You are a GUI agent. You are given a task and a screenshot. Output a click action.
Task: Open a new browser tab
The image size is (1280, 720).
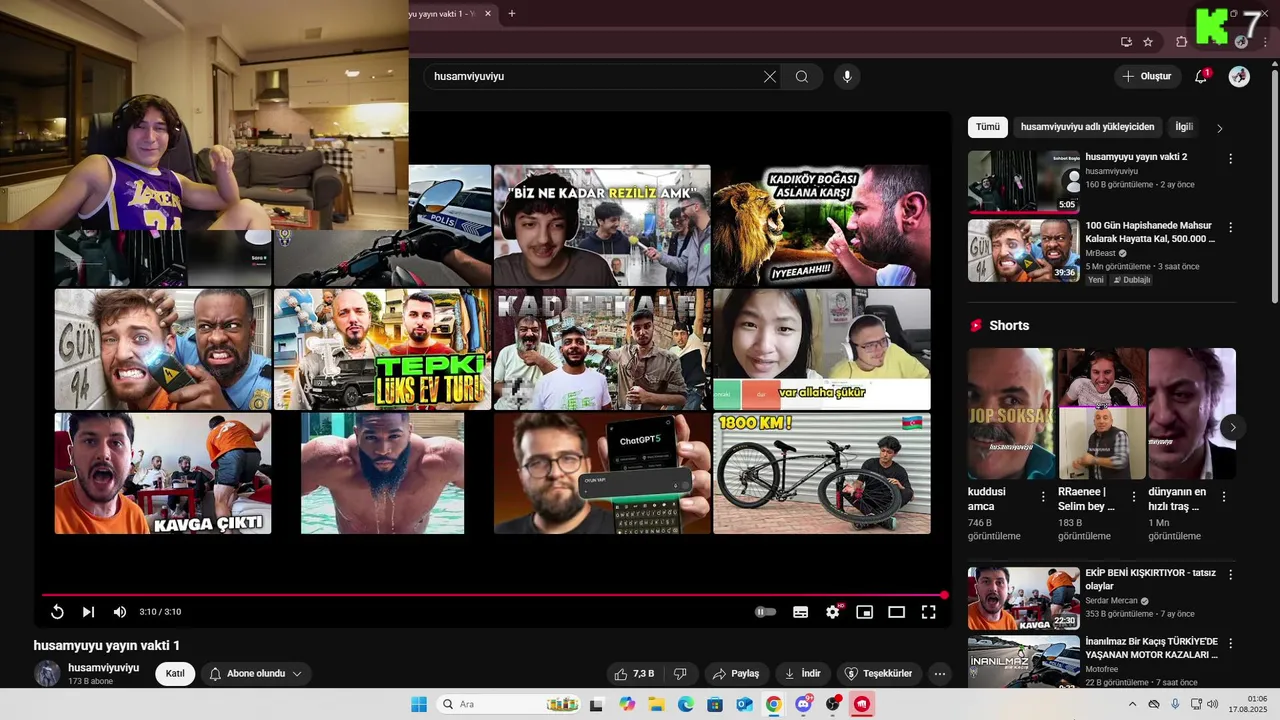(x=512, y=13)
